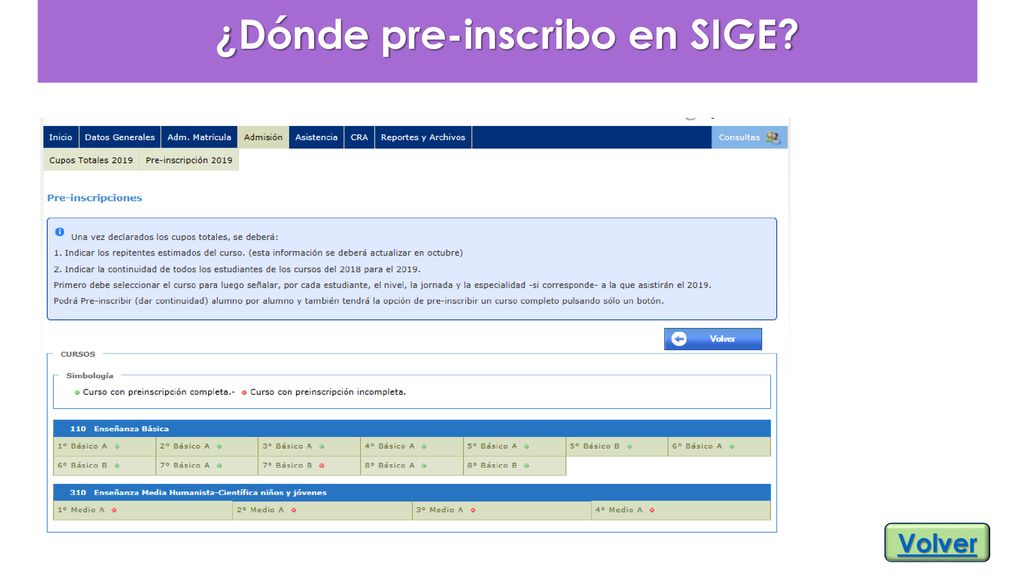Click red status dot of 4º Medio A

click(652, 510)
